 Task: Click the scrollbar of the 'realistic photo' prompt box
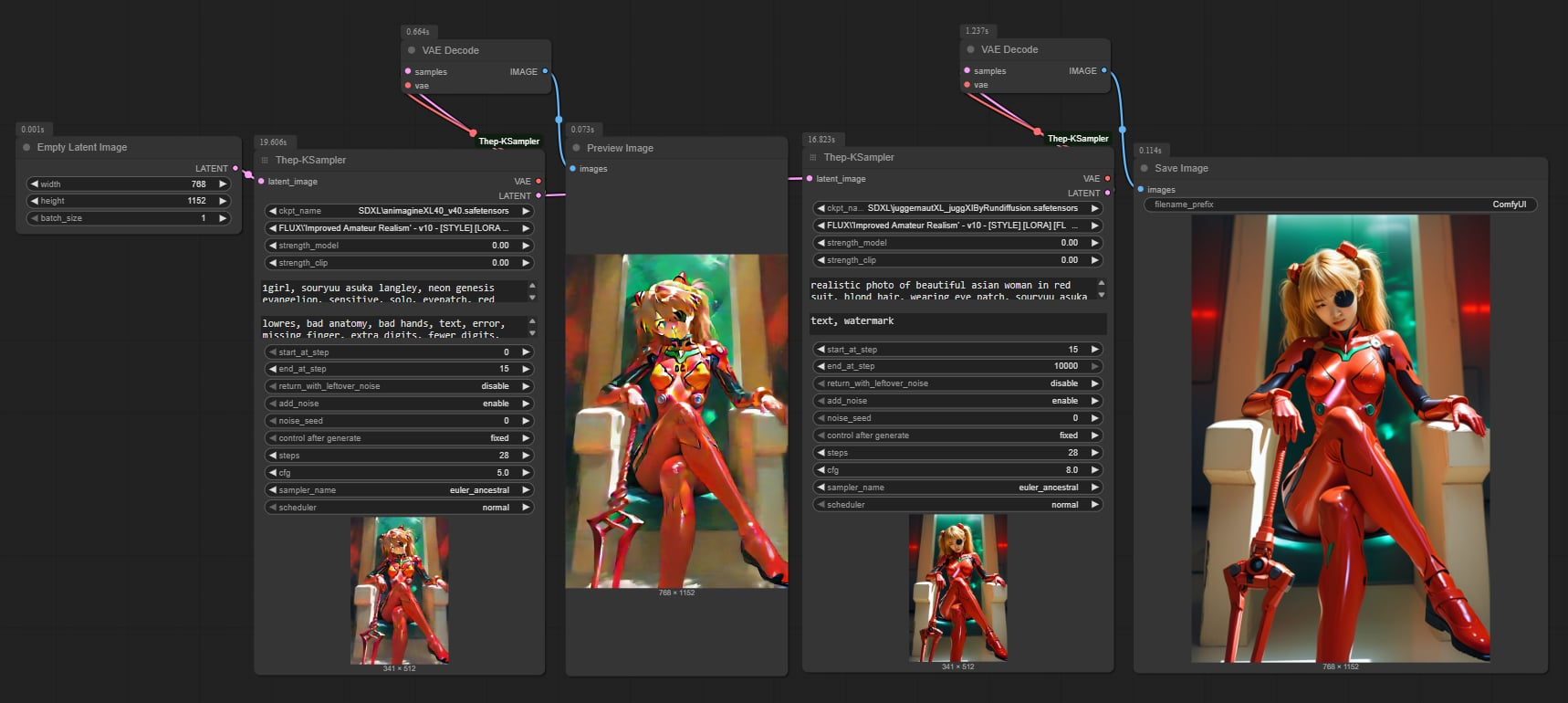(x=1102, y=289)
